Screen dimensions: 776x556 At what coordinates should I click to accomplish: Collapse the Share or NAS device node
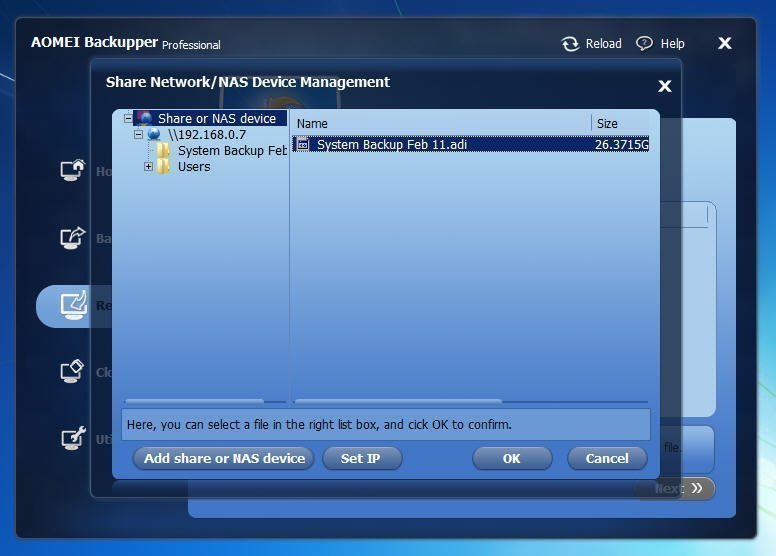(x=128, y=118)
